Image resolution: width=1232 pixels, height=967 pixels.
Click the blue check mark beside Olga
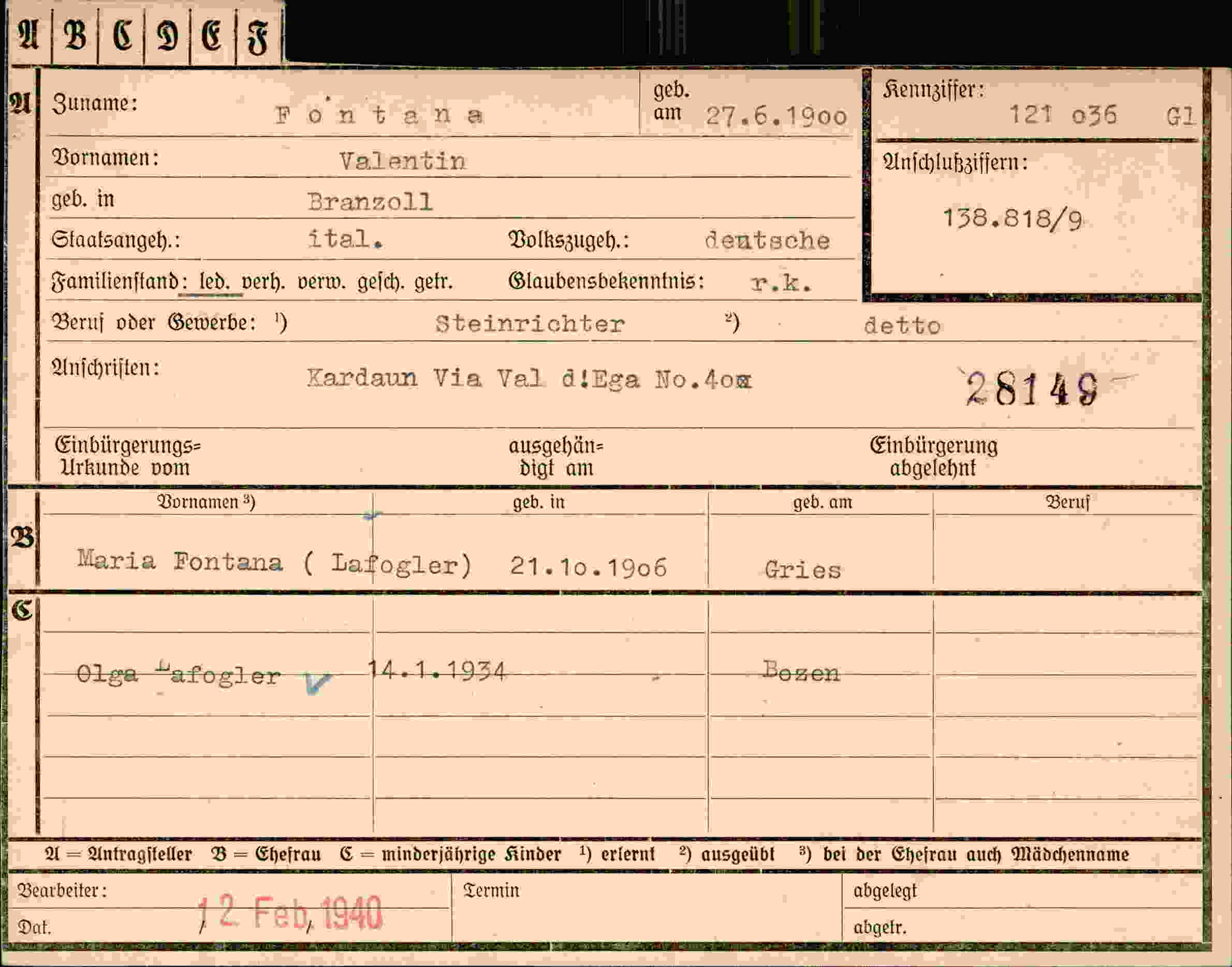click(317, 683)
